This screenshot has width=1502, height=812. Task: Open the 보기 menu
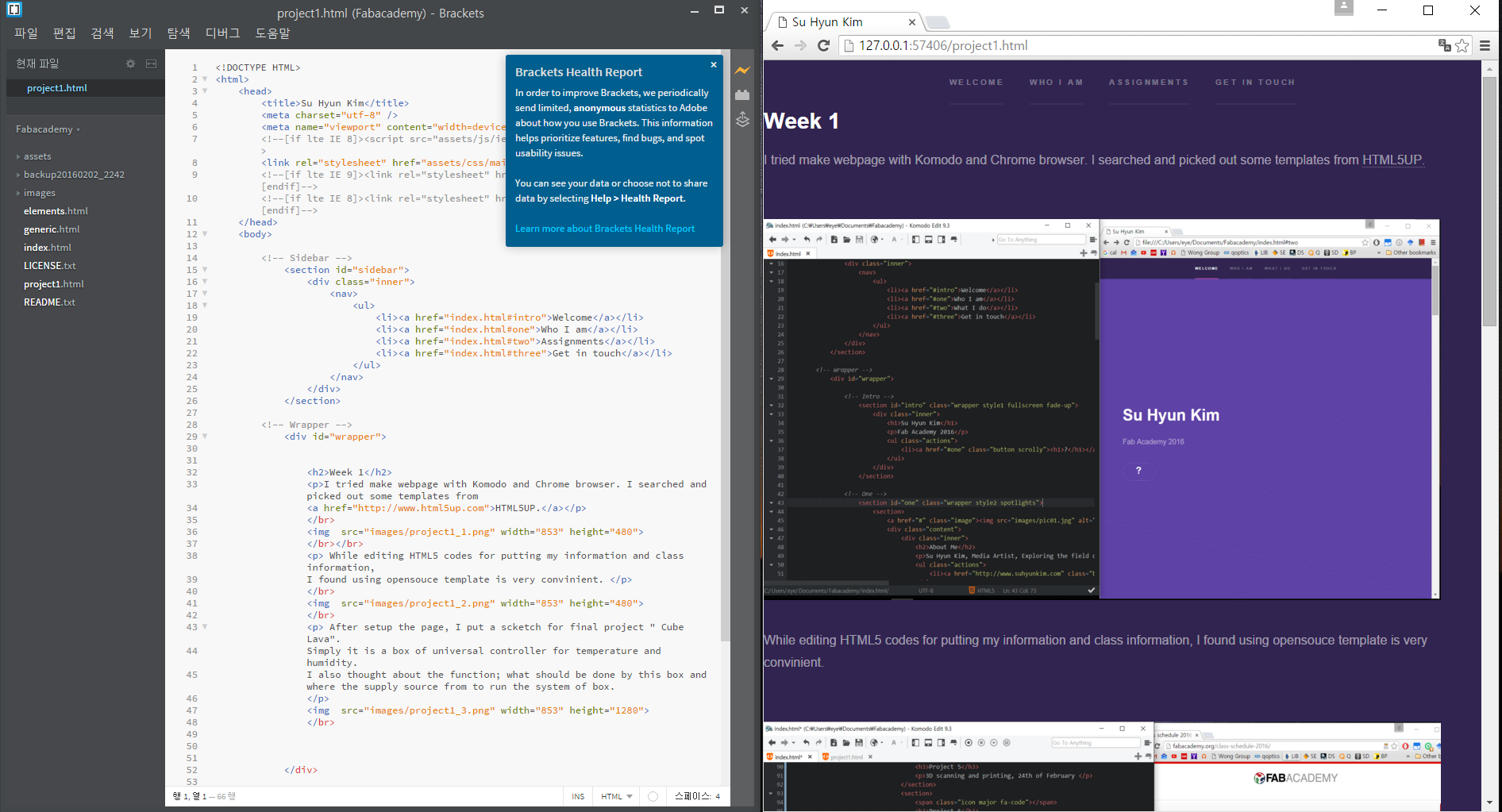141,33
